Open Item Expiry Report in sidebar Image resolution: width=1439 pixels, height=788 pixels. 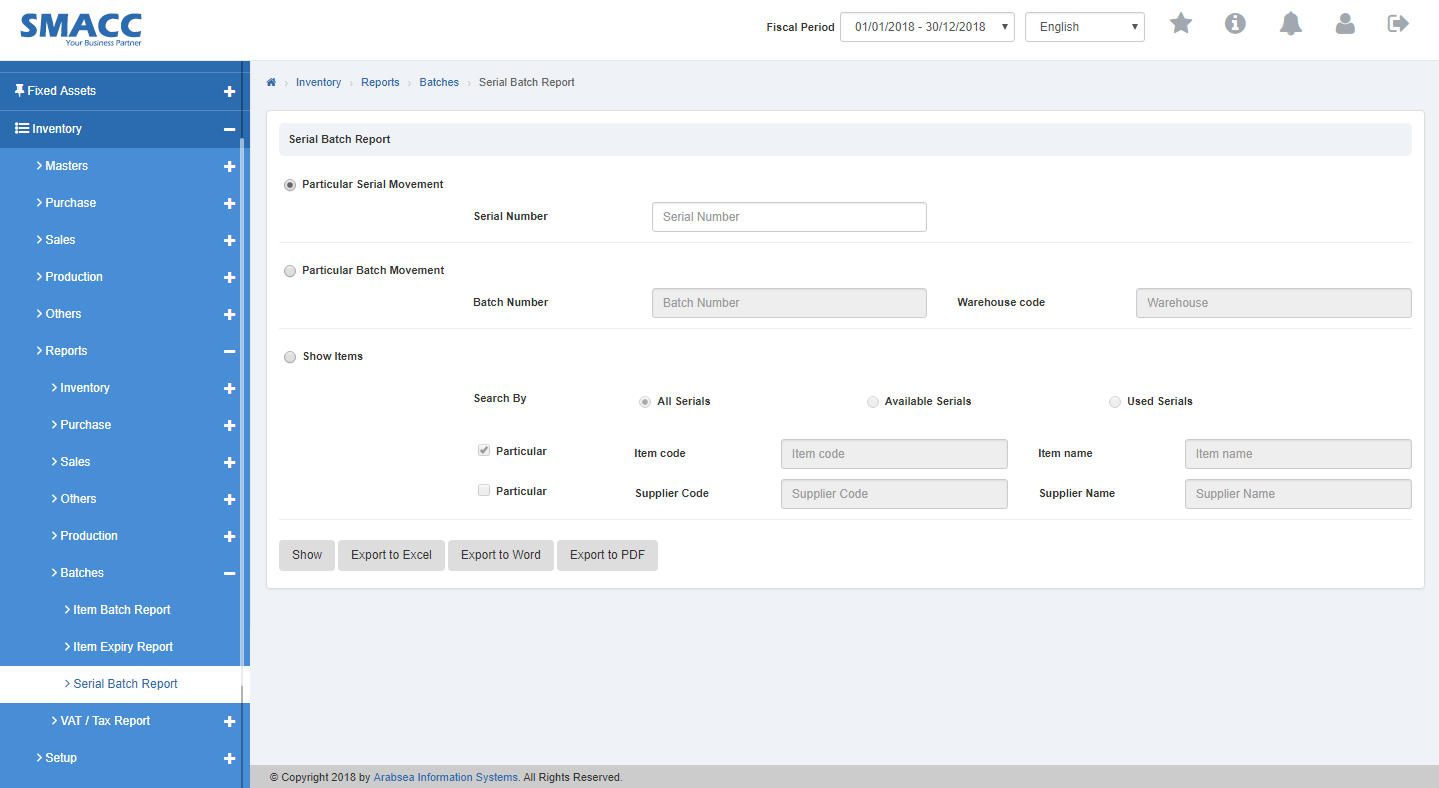(x=123, y=647)
